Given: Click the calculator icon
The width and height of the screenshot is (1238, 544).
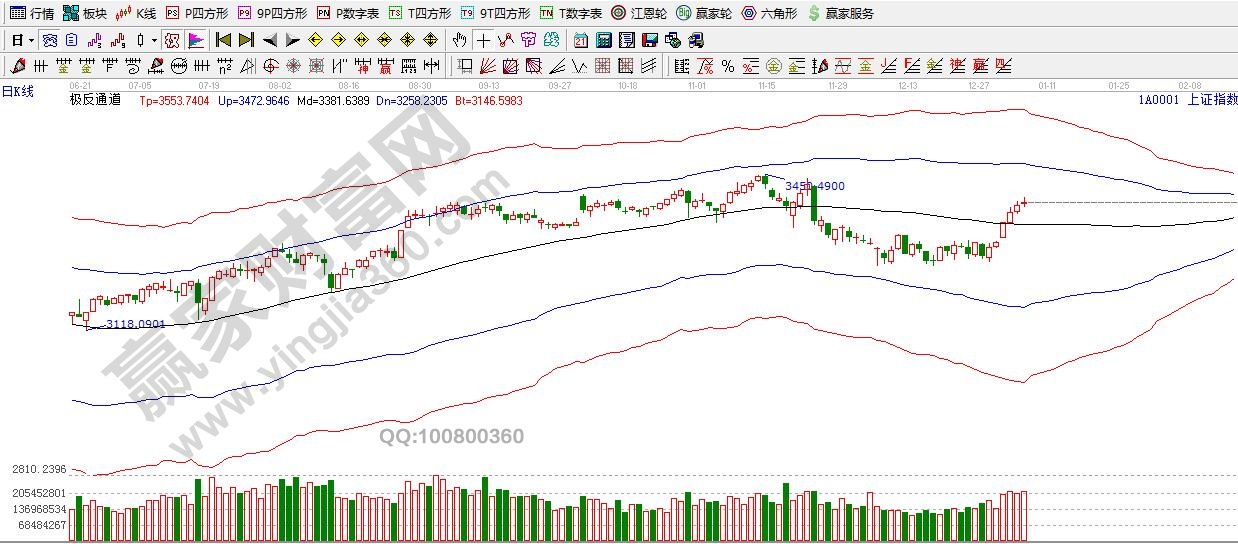Looking at the screenshot, I should pos(603,41).
